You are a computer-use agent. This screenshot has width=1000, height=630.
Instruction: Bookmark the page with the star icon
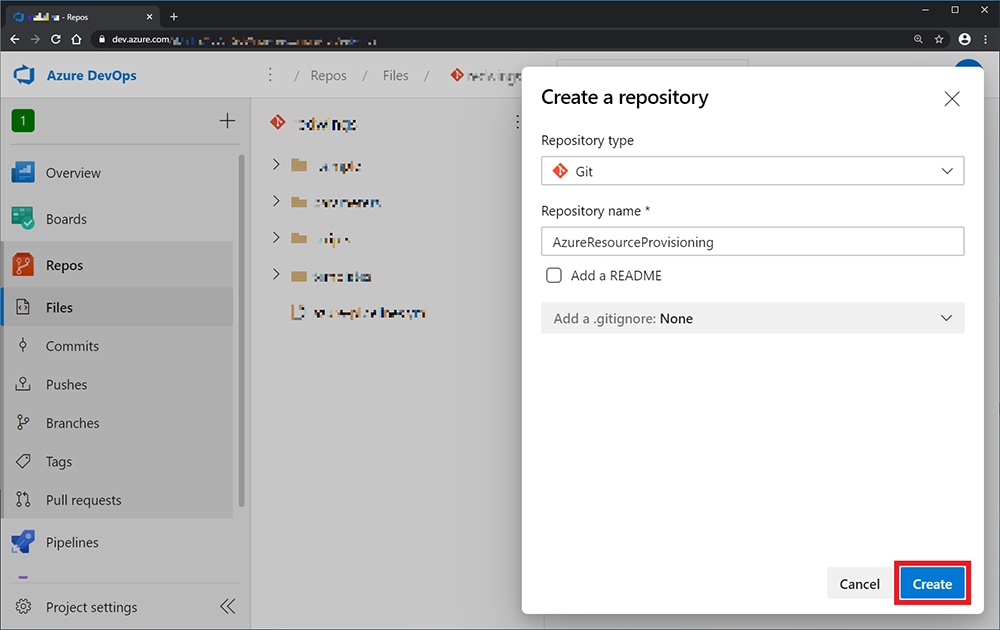click(939, 40)
